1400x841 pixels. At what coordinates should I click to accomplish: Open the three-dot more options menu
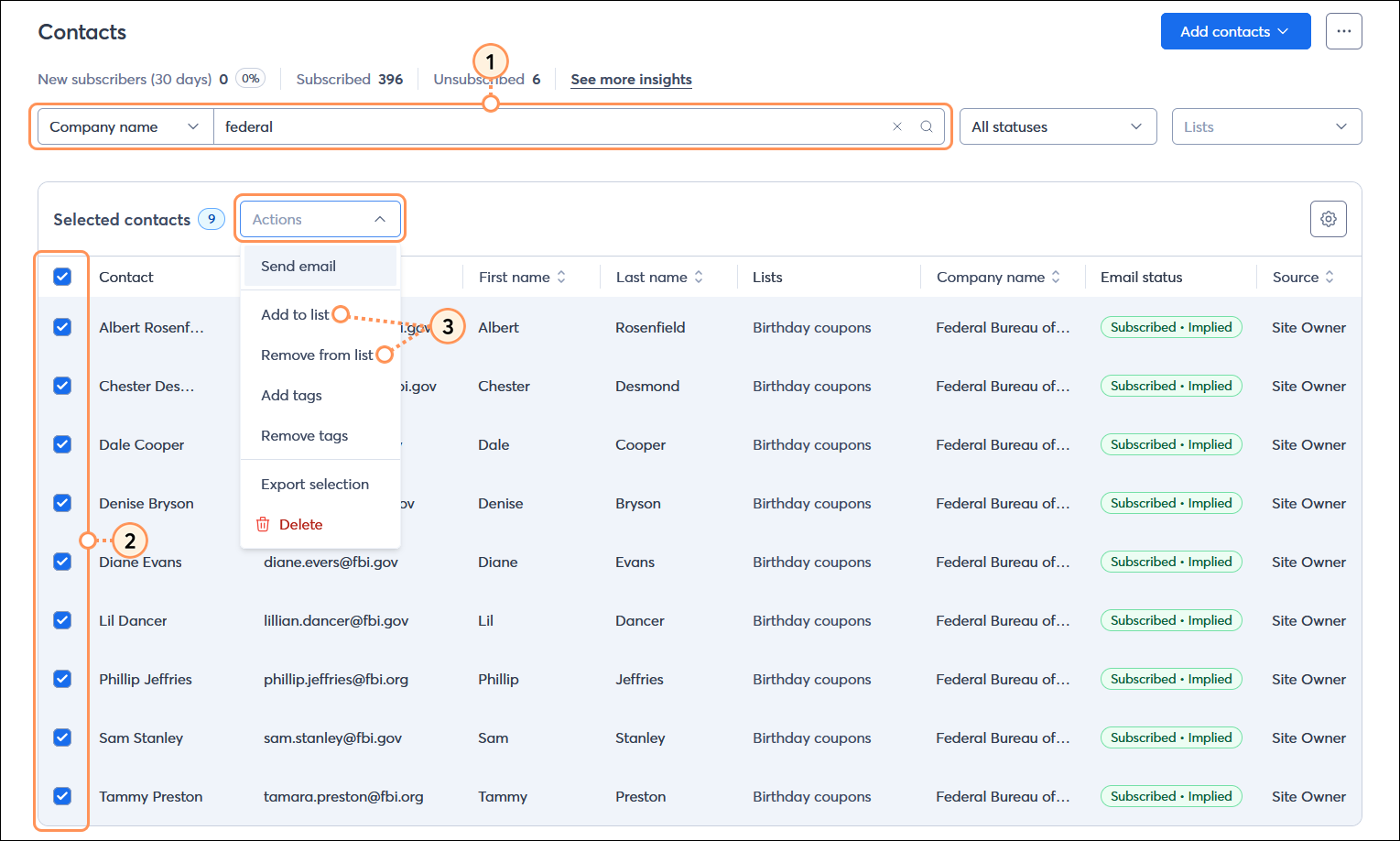coord(1343,31)
